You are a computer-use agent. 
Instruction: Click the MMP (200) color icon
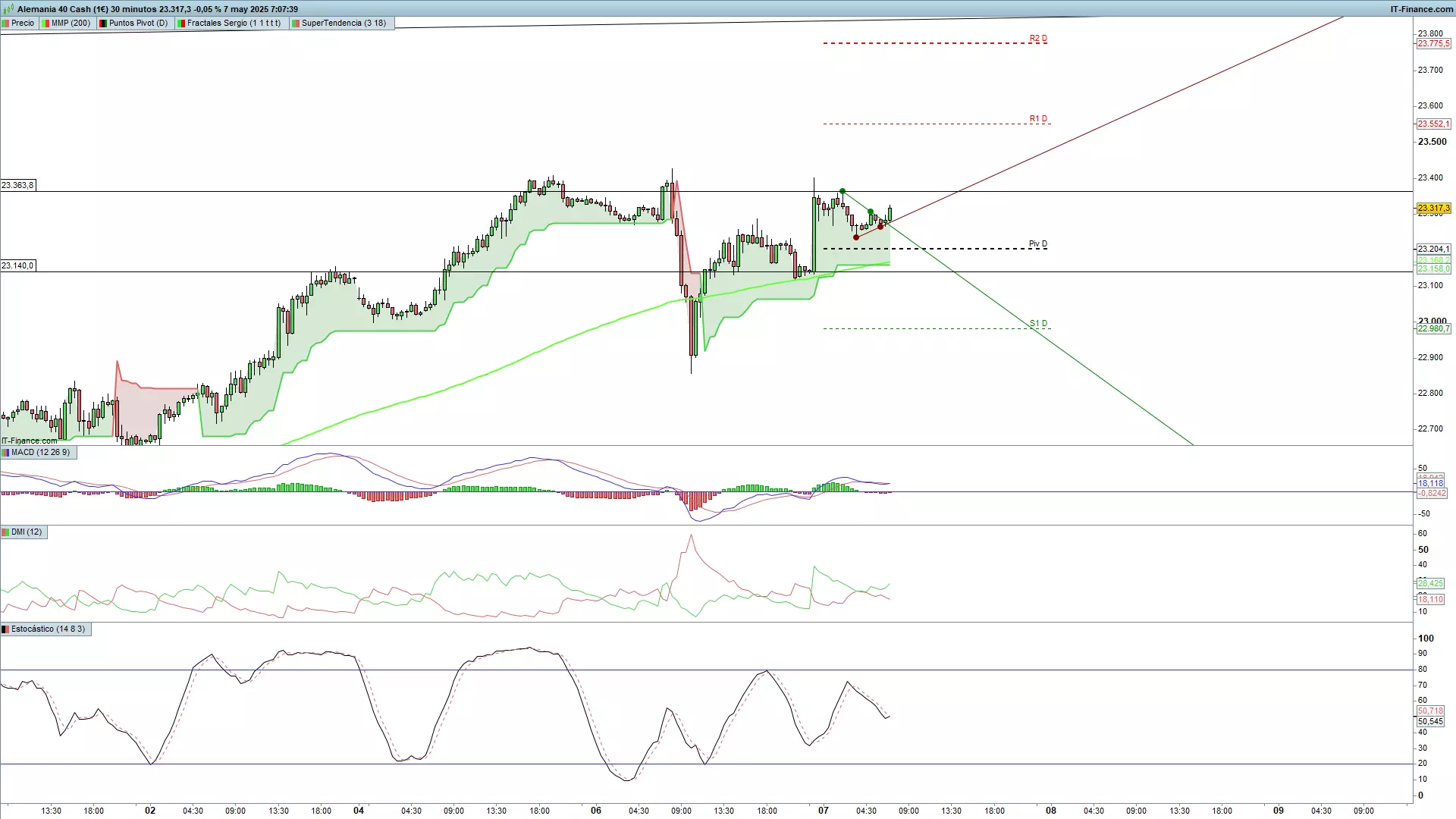pos(45,23)
